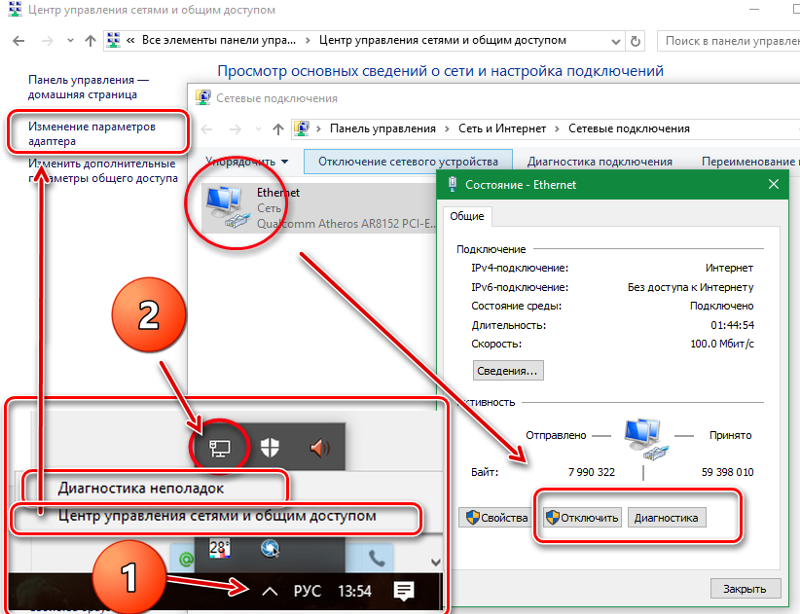800x614 pixels.
Task: Open Ethernet Свойства button
Action: click(496, 518)
